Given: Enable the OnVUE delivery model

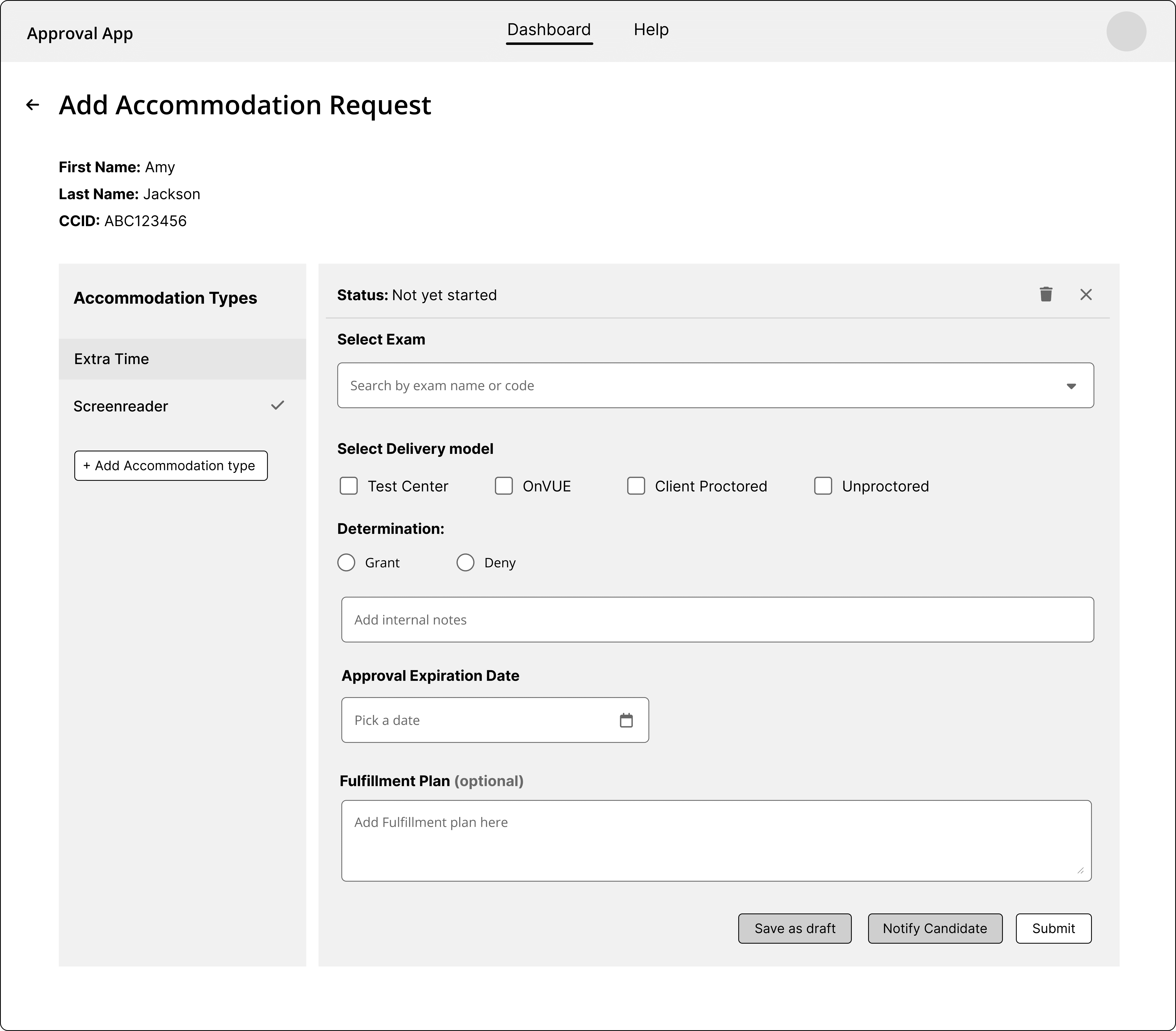Looking at the screenshot, I should point(503,486).
